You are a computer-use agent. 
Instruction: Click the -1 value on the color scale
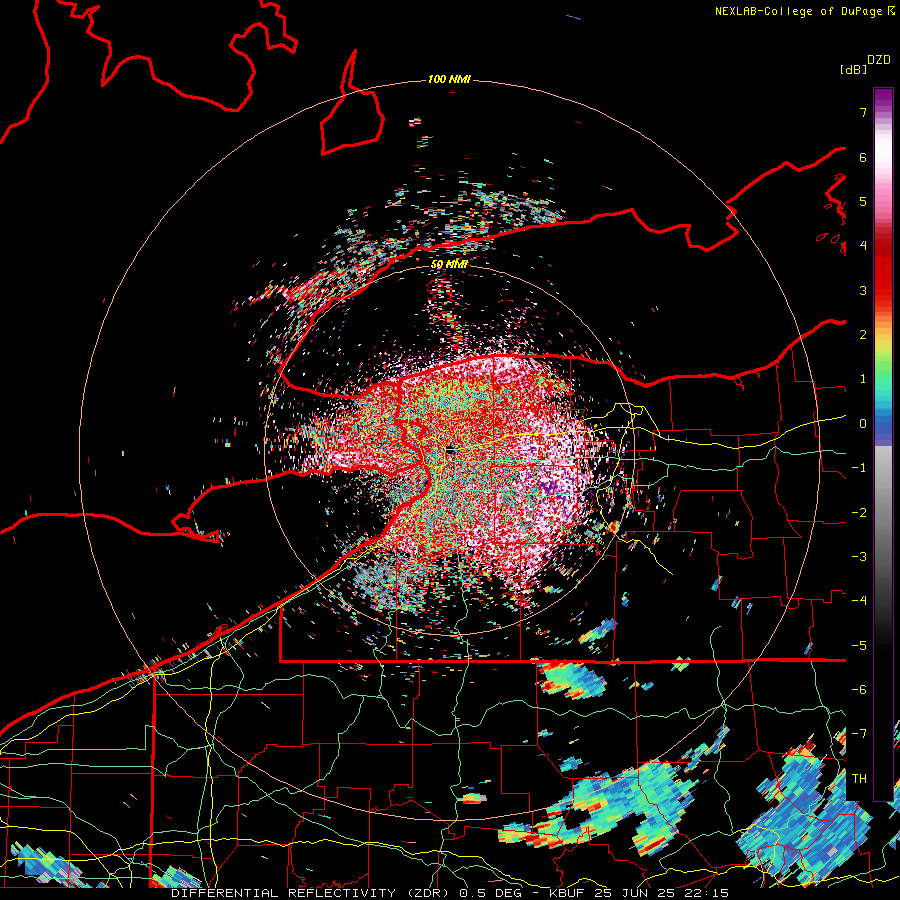859,468
